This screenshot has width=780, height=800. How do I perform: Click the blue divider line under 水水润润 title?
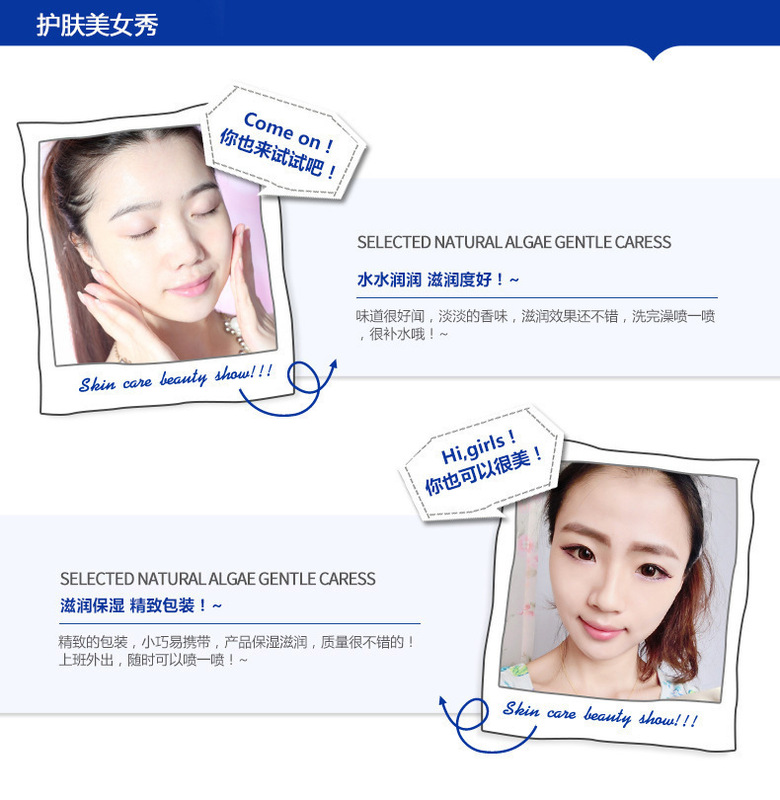(537, 297)
